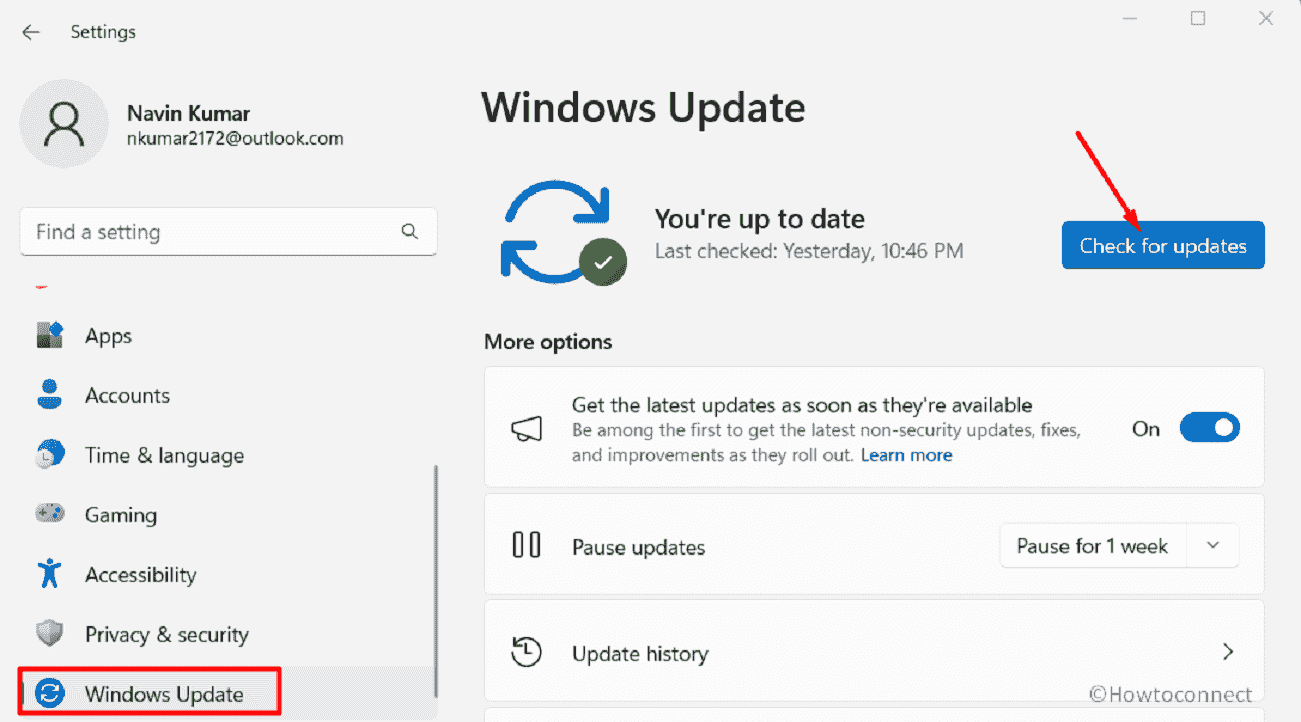The image size is (1301, 722).
Task: Click the Windows Update page heading
Action: pos(643,107)
